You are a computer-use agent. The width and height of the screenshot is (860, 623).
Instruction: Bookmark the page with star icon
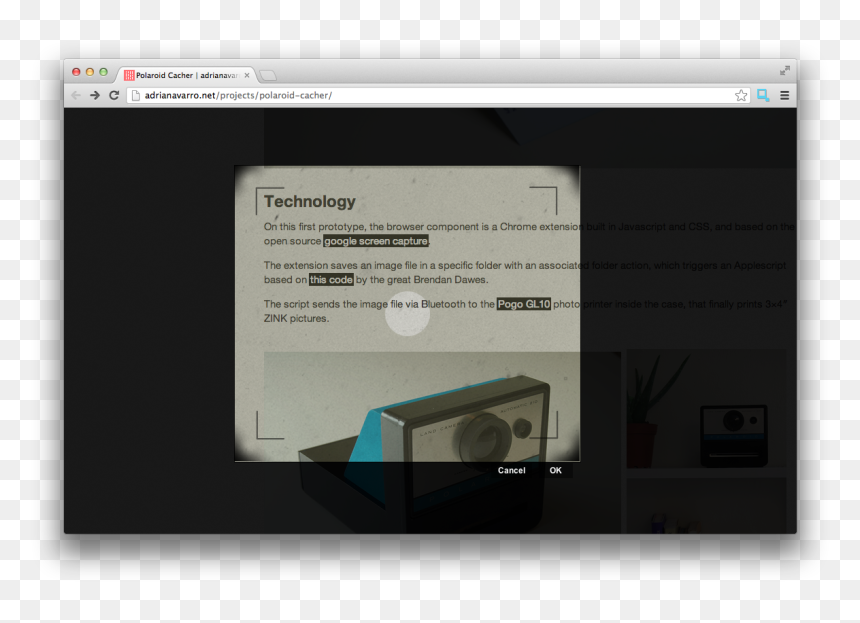click(741, 95)
